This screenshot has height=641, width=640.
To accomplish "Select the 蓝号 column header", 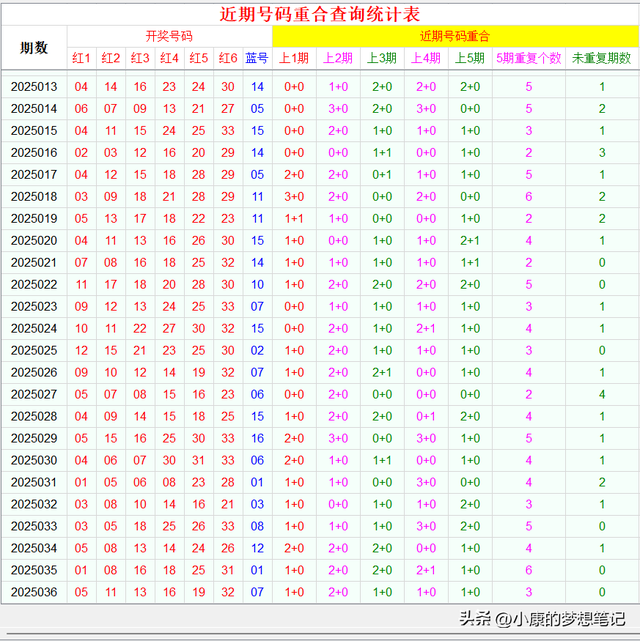I will point(257,58).
